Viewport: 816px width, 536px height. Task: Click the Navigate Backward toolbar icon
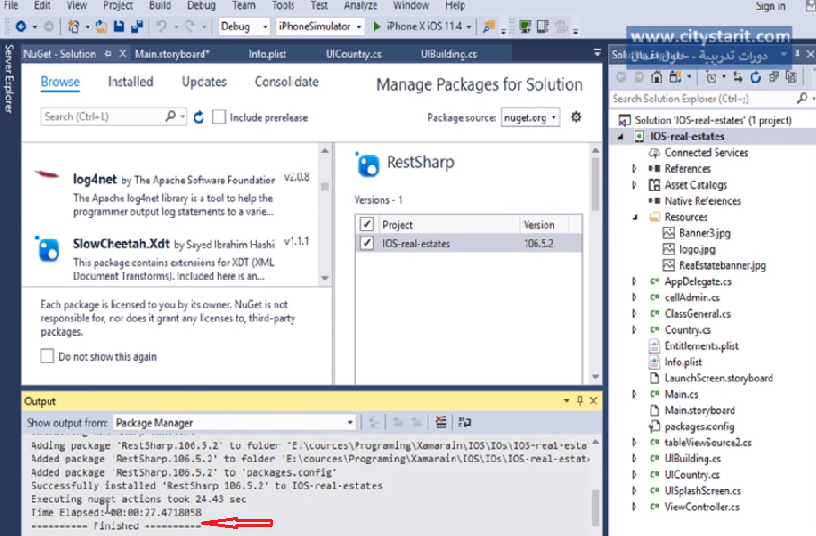(21, 26)
